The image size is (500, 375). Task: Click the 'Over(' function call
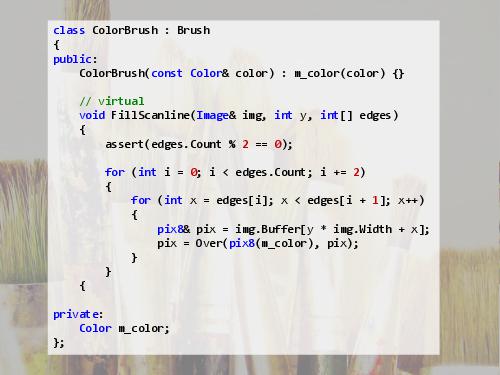211,243
